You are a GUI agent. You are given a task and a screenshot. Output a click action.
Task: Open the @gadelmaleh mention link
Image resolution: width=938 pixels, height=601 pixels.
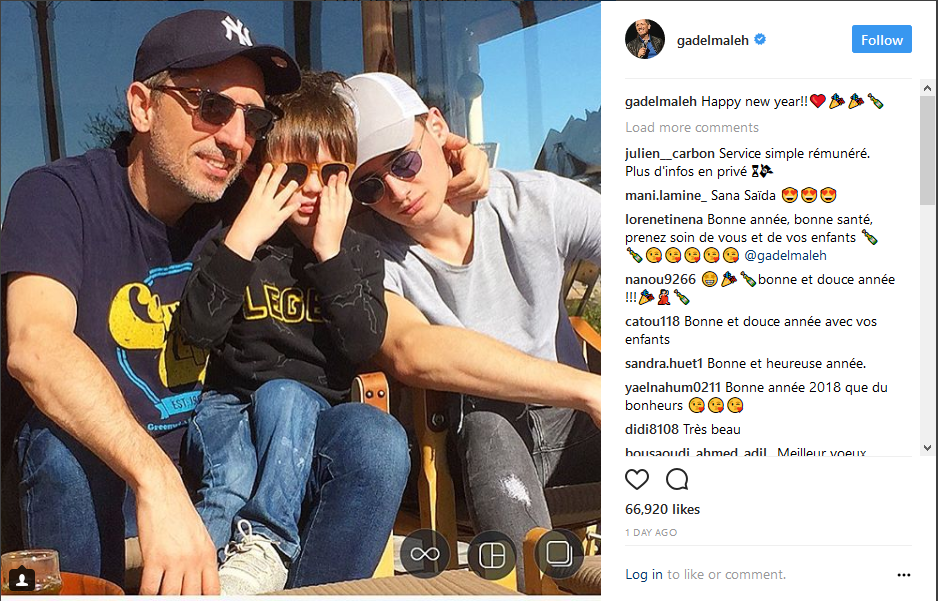click(x=785, y=255)
